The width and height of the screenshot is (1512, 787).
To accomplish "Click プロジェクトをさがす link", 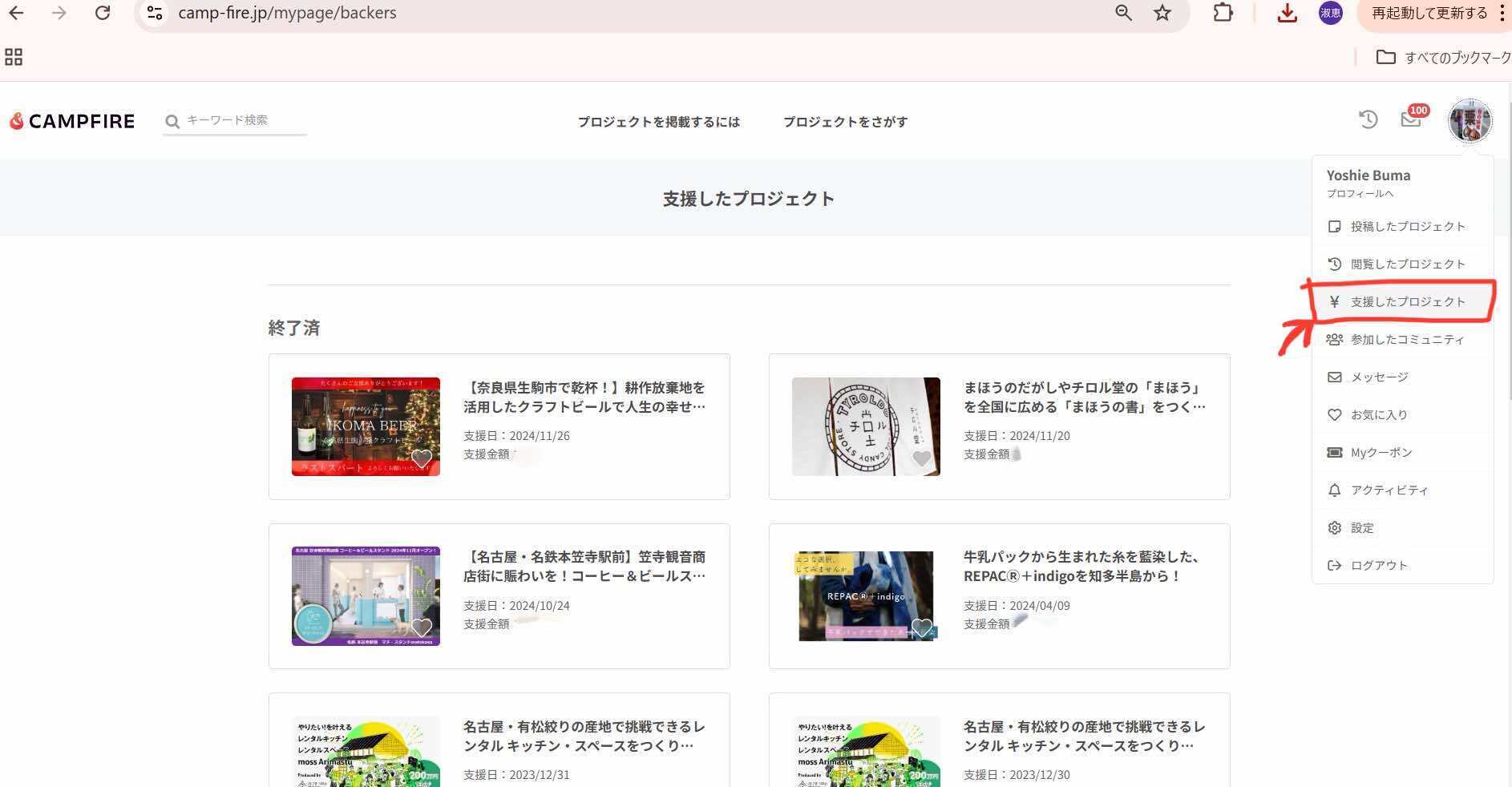I will coord(845,122).
